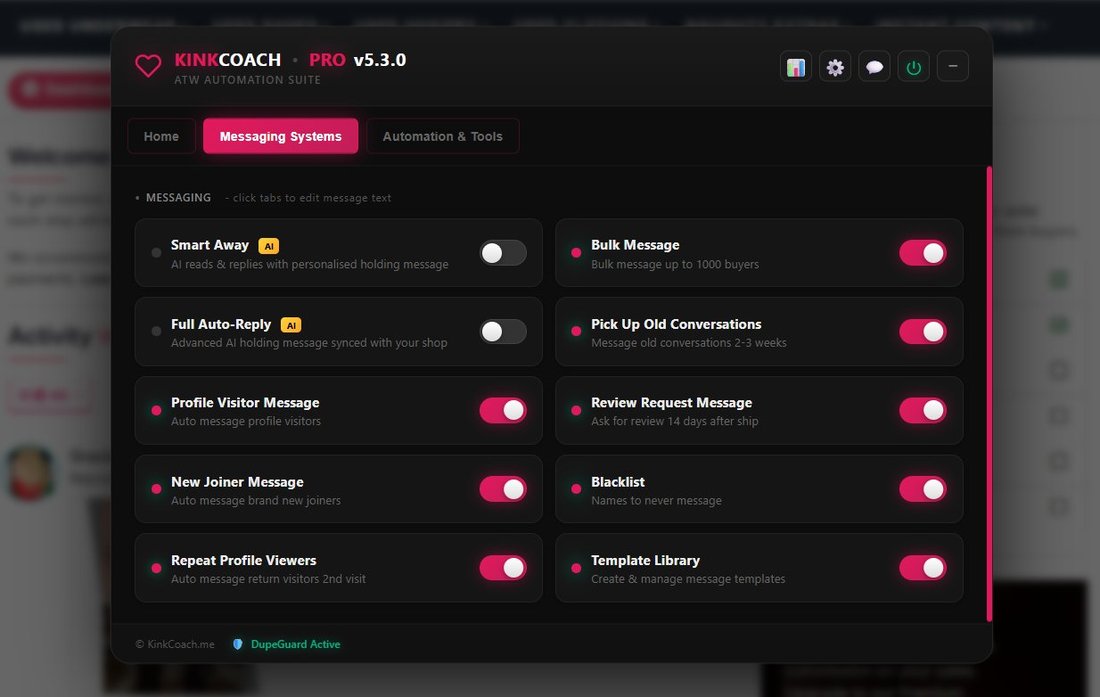Click 'ATW AUTOMATION SUITE' subtitle
The height and width of the screenshot is (697, 1100).
point(247,80)
